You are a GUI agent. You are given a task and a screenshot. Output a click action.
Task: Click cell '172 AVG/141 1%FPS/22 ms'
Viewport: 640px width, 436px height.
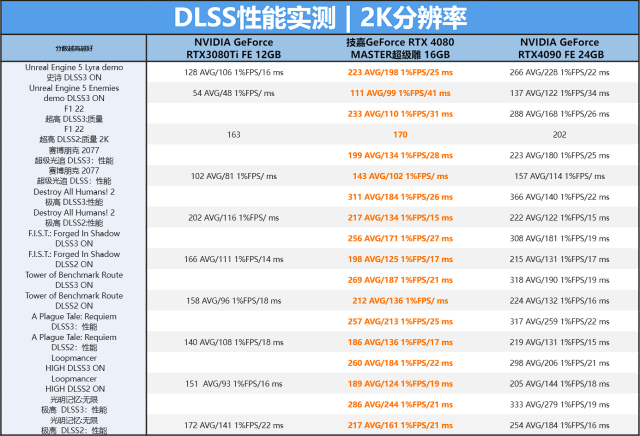tap(233, 425)
